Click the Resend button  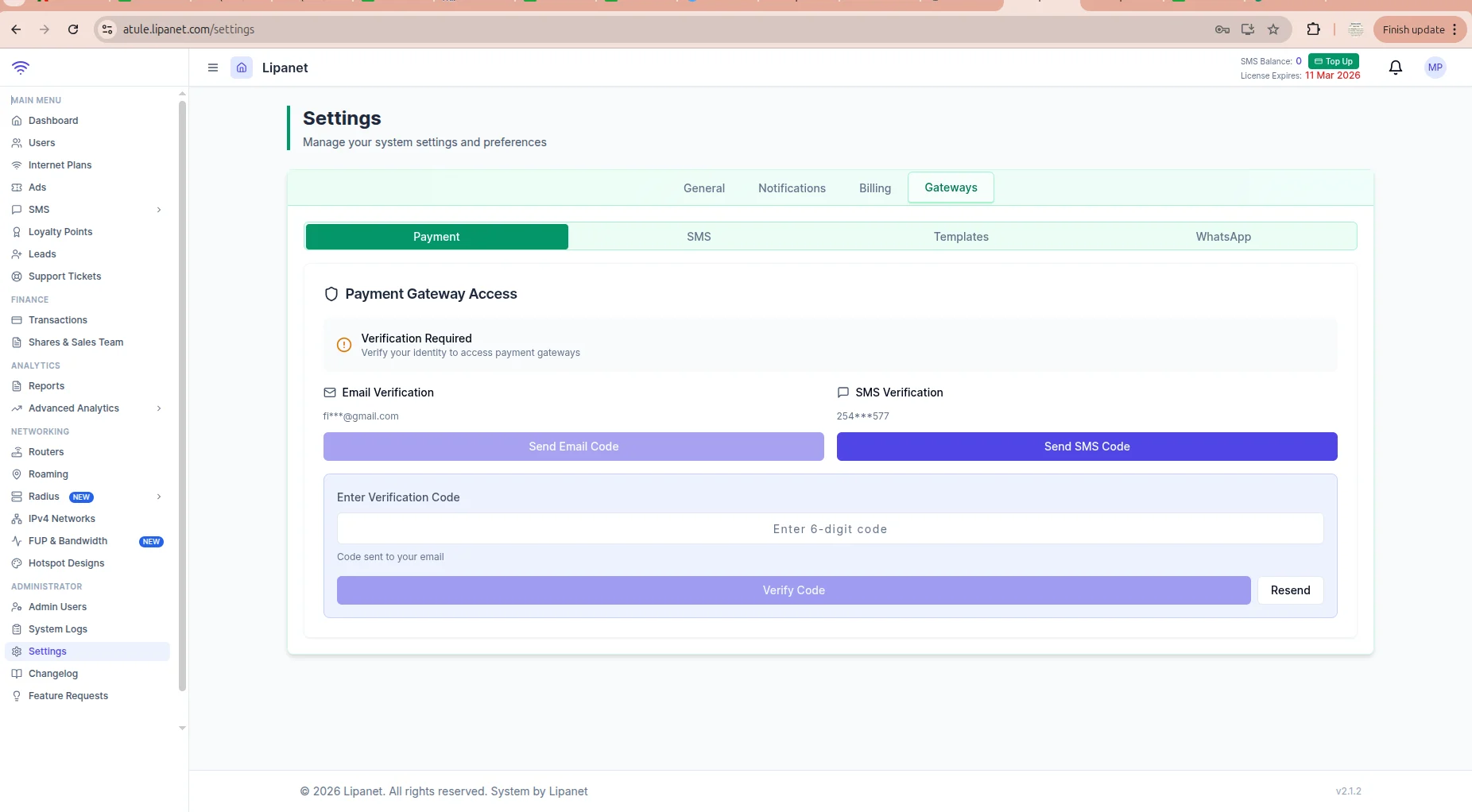1291,590
